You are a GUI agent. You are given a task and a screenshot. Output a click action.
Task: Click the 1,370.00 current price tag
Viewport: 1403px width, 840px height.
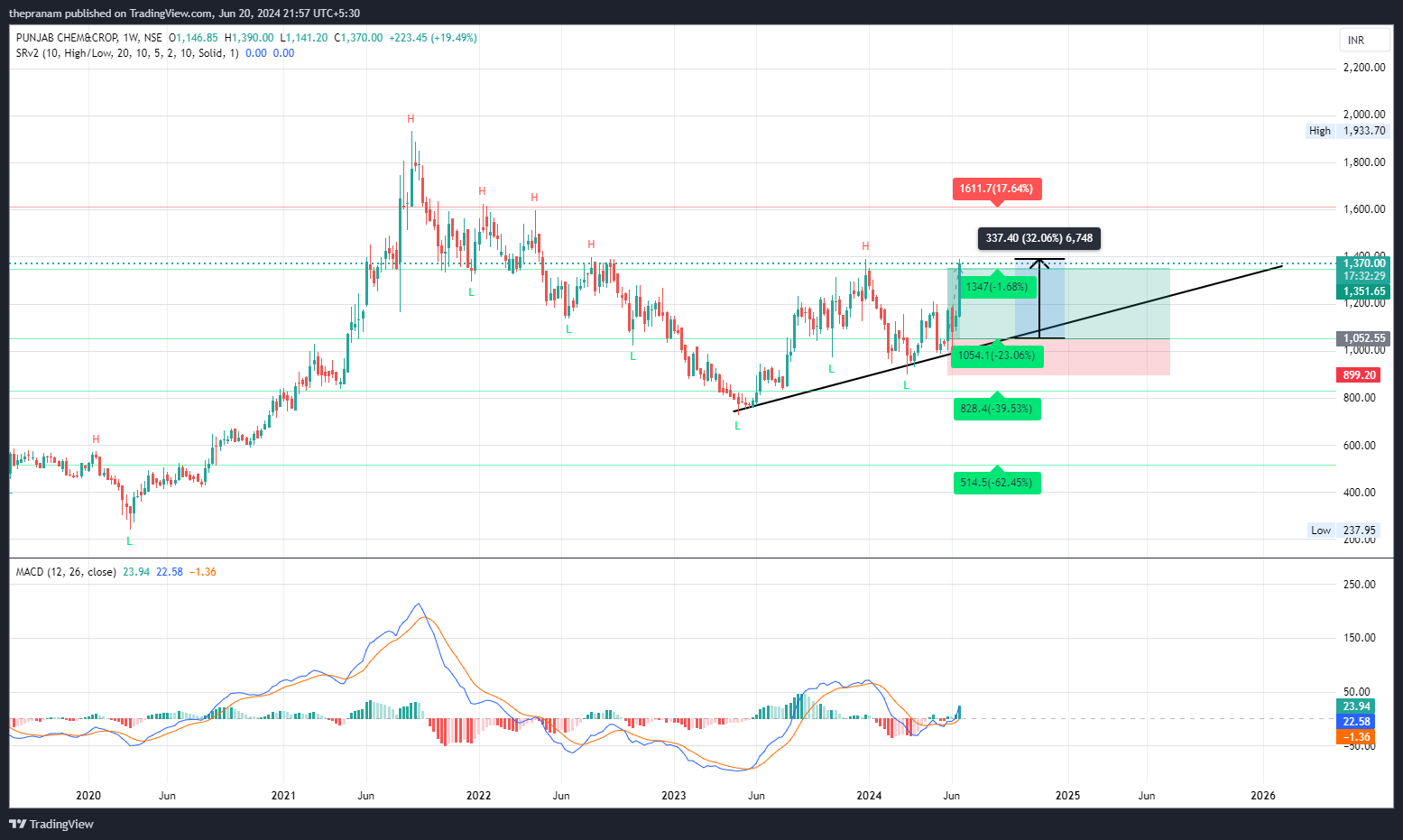pyautogui.click(x=1363, y=263)
